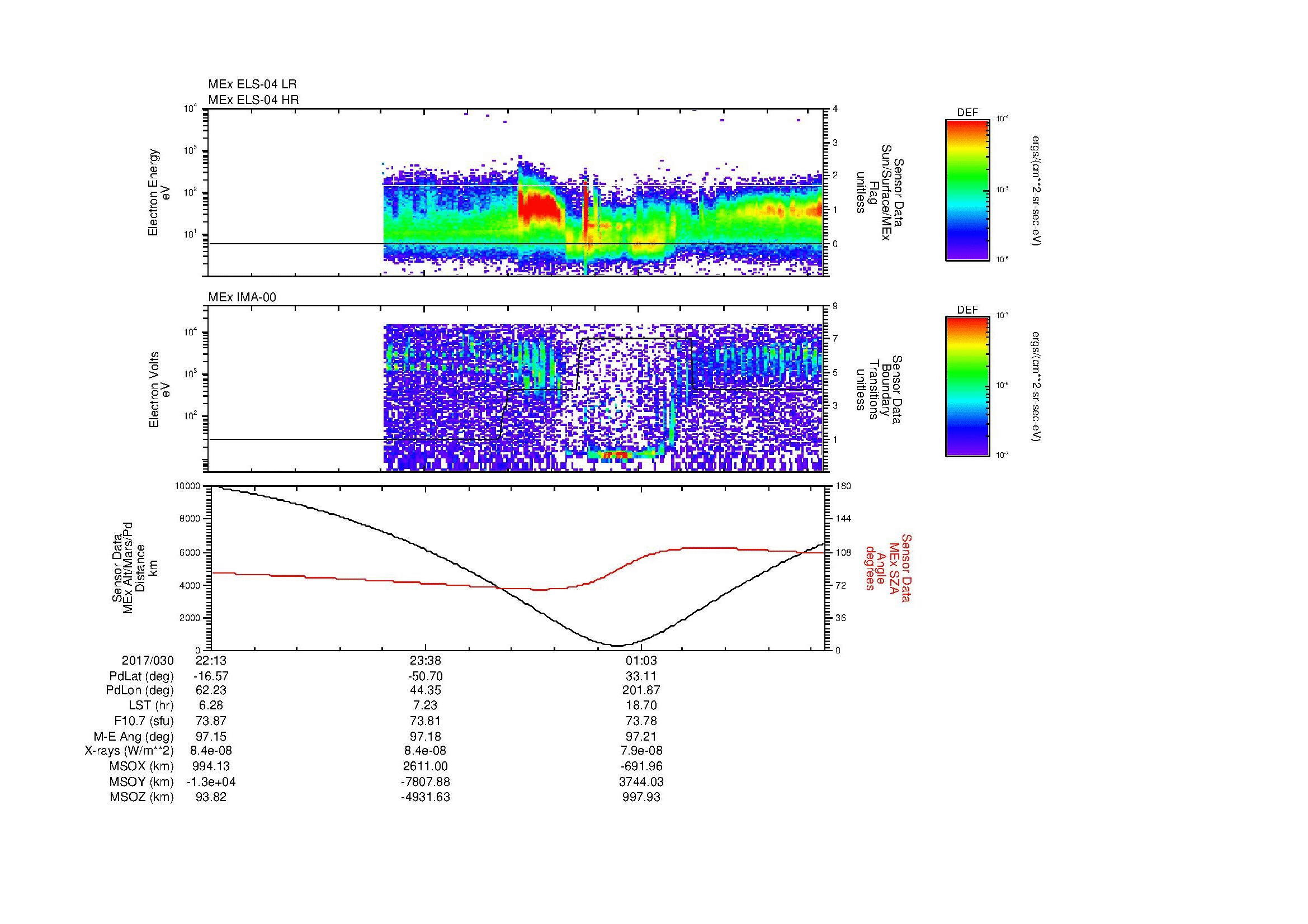Select the MSOZ value '997.93'
The image size is (1308, 924).
641,797
